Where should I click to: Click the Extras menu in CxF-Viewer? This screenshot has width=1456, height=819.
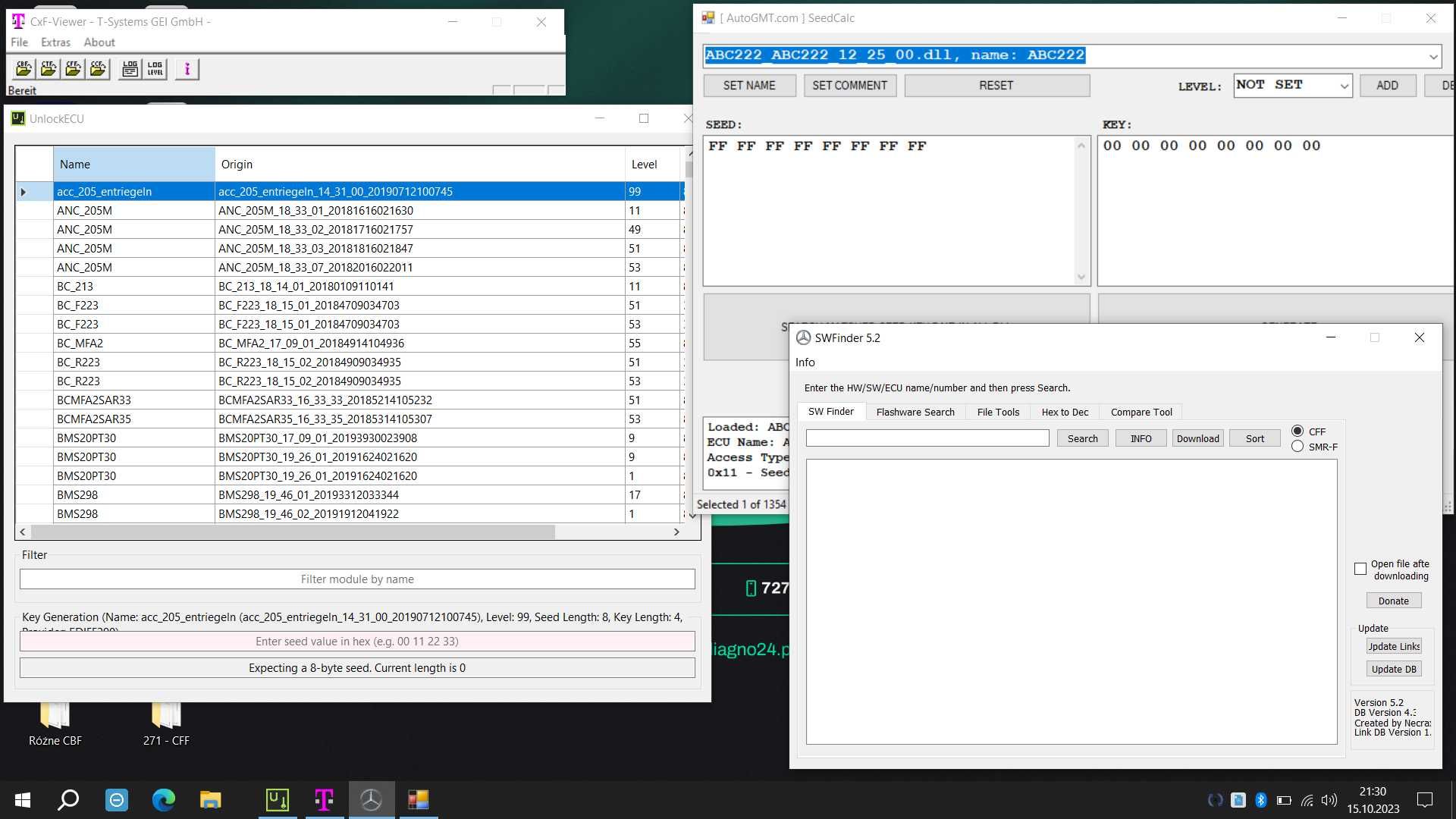point(54,42)
